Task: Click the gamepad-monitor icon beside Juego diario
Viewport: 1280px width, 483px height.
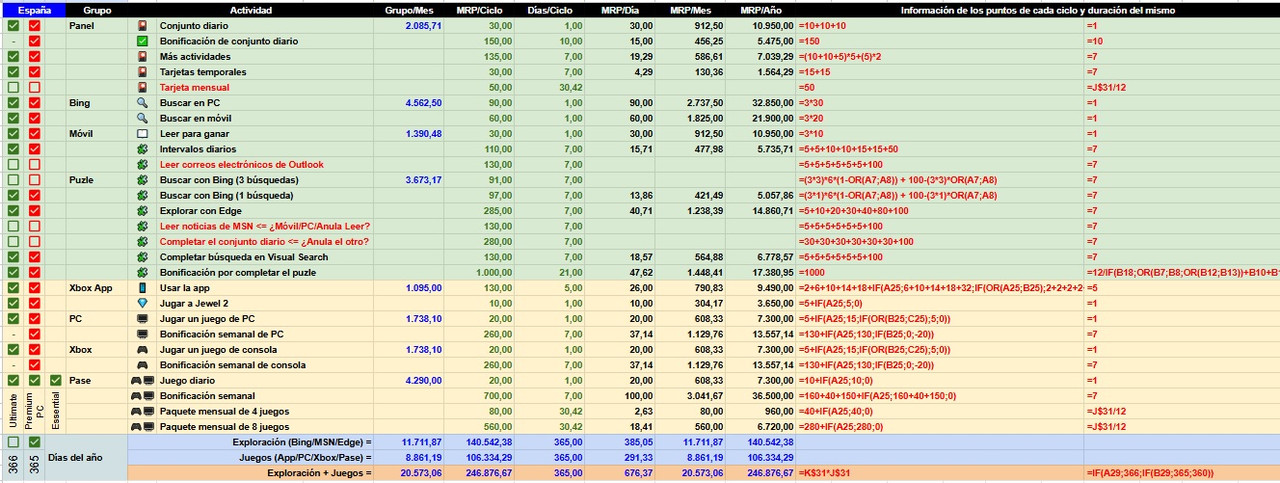Action: pos(142,381)
